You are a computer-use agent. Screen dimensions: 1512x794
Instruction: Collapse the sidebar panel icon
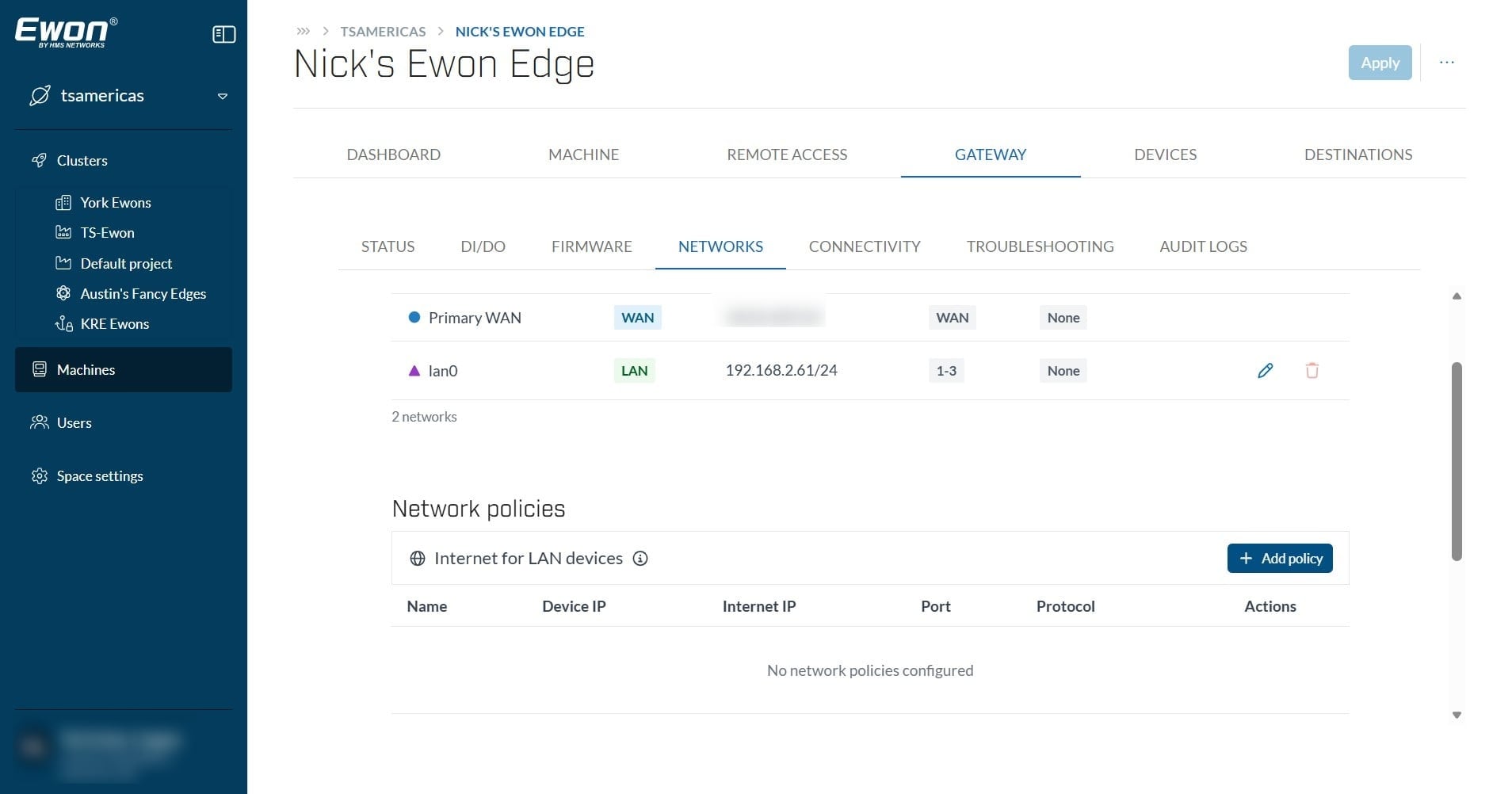(x=224, y=34)
